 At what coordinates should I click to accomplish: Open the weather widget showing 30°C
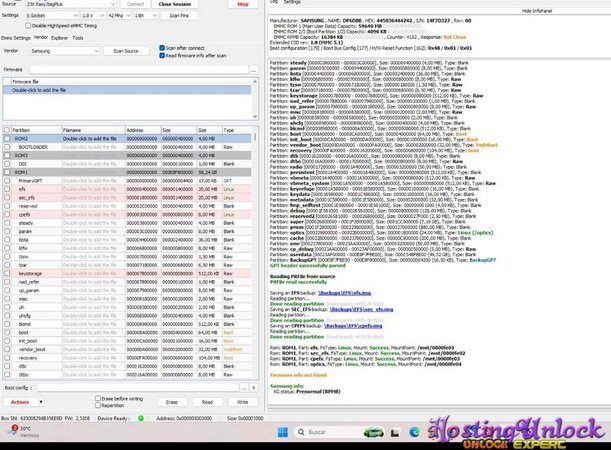(x=20, y=430)
